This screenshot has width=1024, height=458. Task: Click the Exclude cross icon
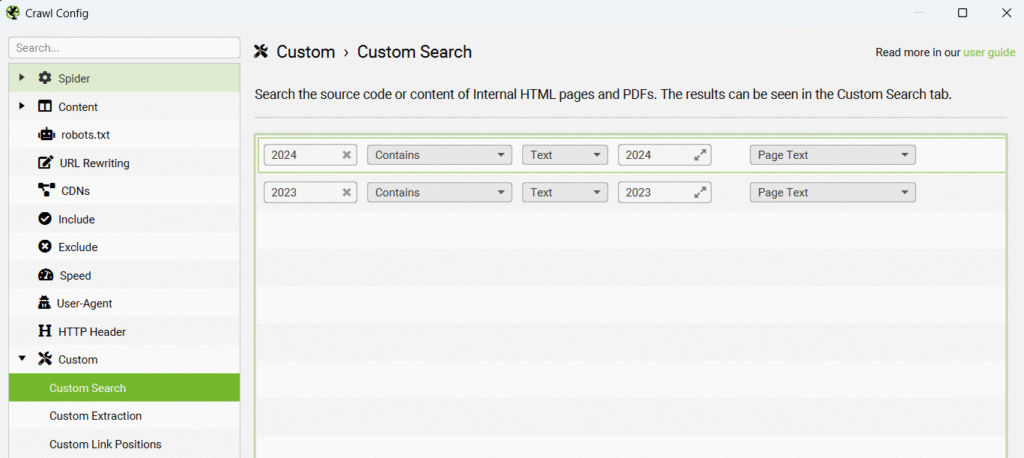pyautogui.click(x=45, y=247)
